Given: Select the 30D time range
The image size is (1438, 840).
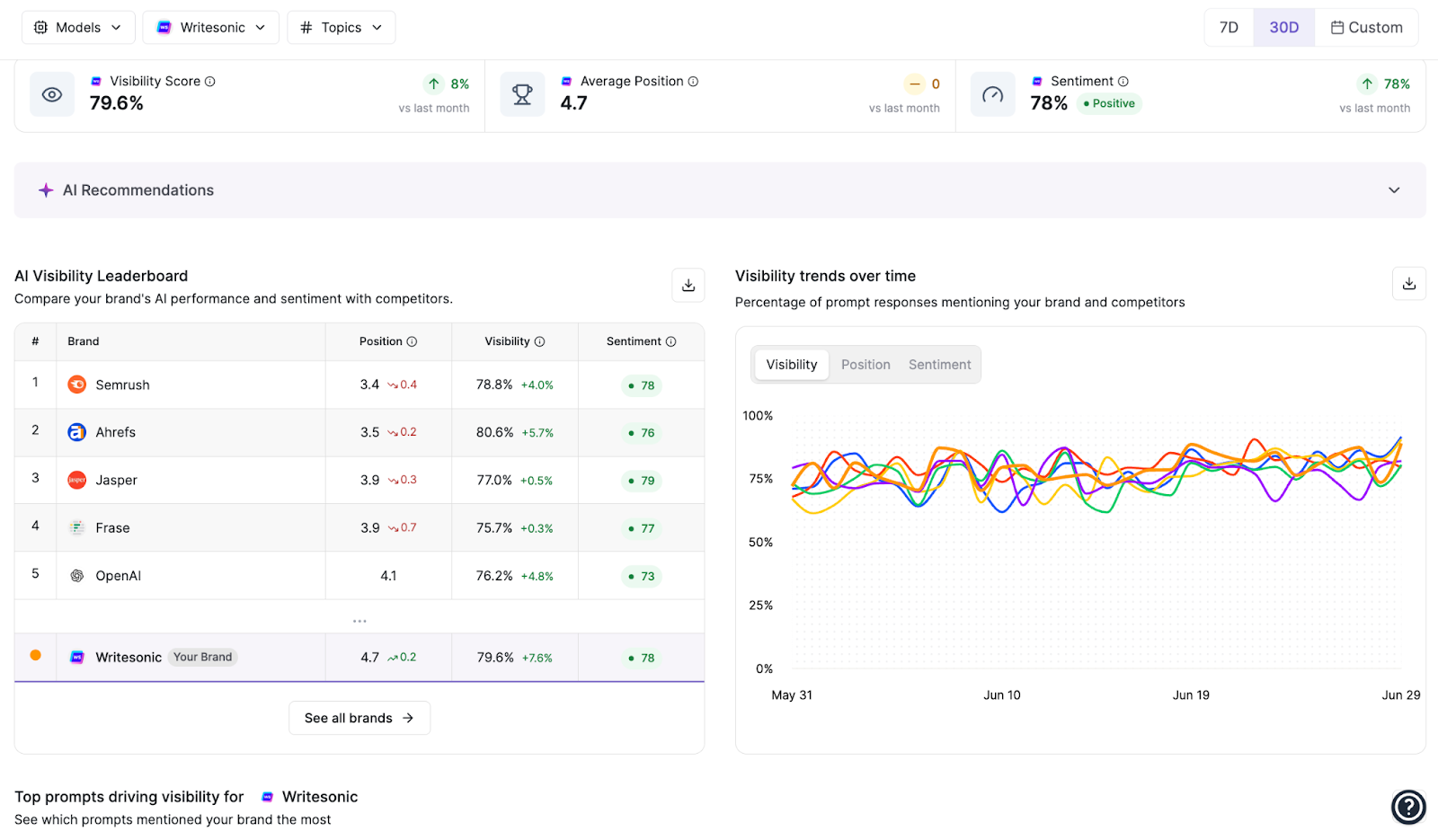Looking at the screenshot, I should pos(1283,28).
